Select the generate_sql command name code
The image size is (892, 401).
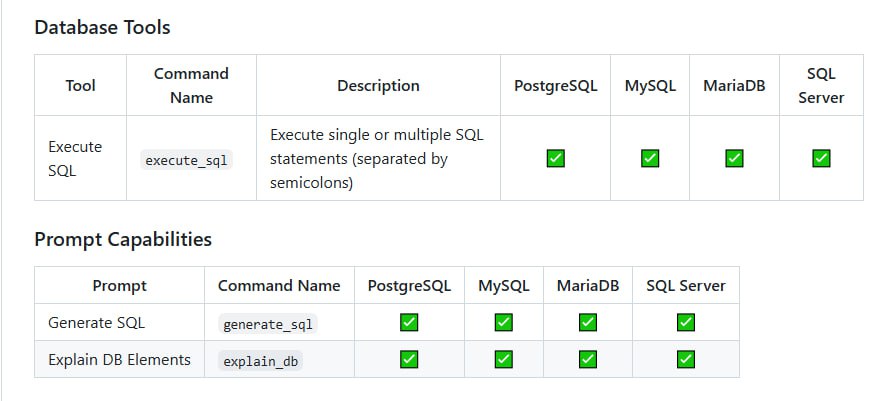point(268,324)
